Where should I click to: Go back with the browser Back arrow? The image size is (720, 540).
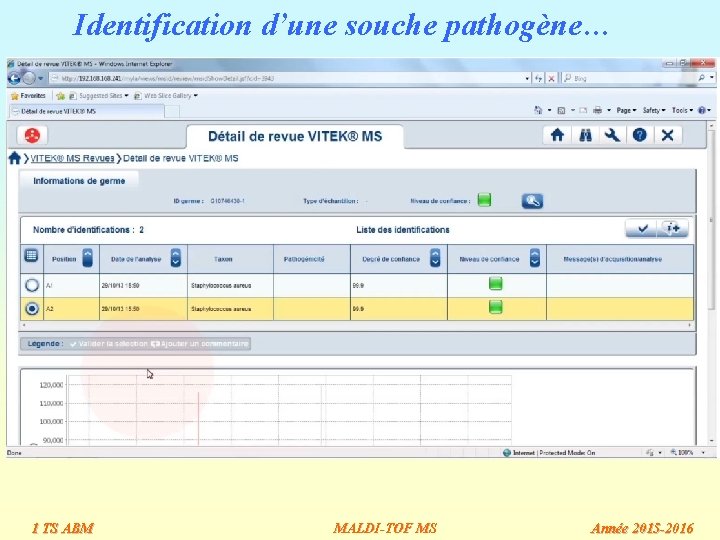[x=15, y=79]
